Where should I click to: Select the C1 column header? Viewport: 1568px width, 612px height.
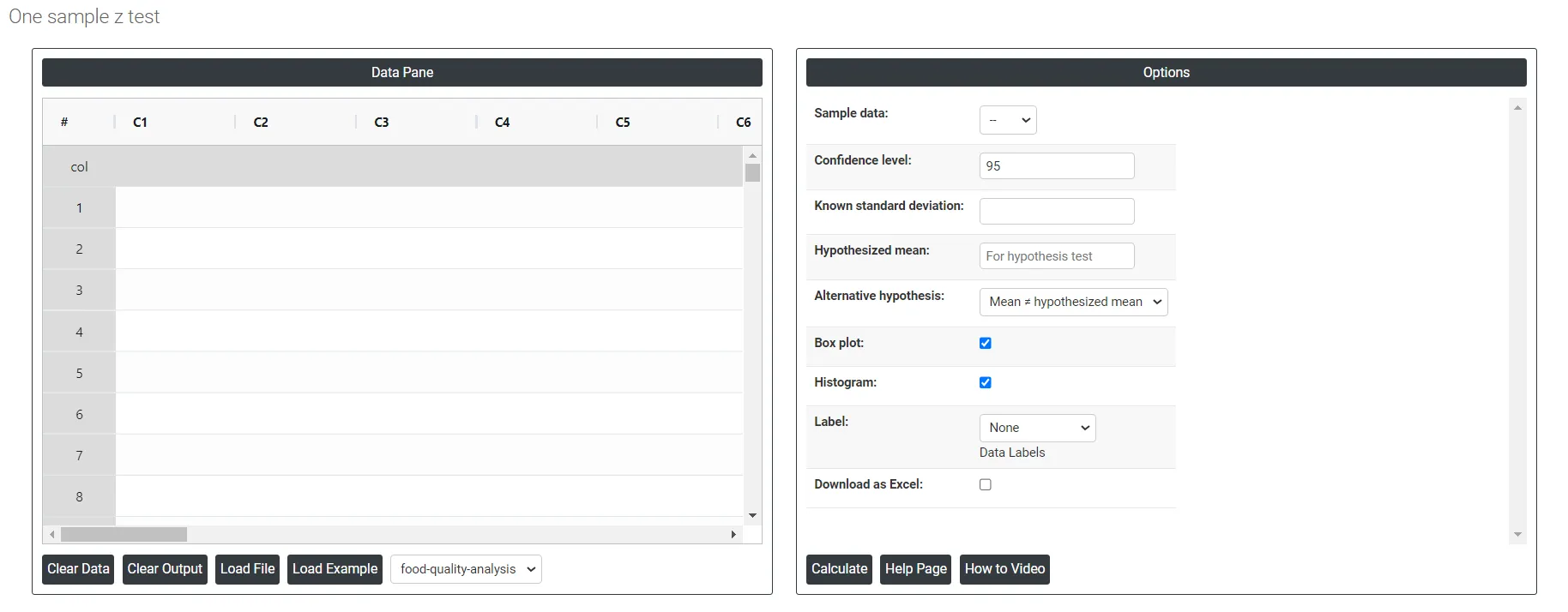pyautogui.click(x=175, y=123)
